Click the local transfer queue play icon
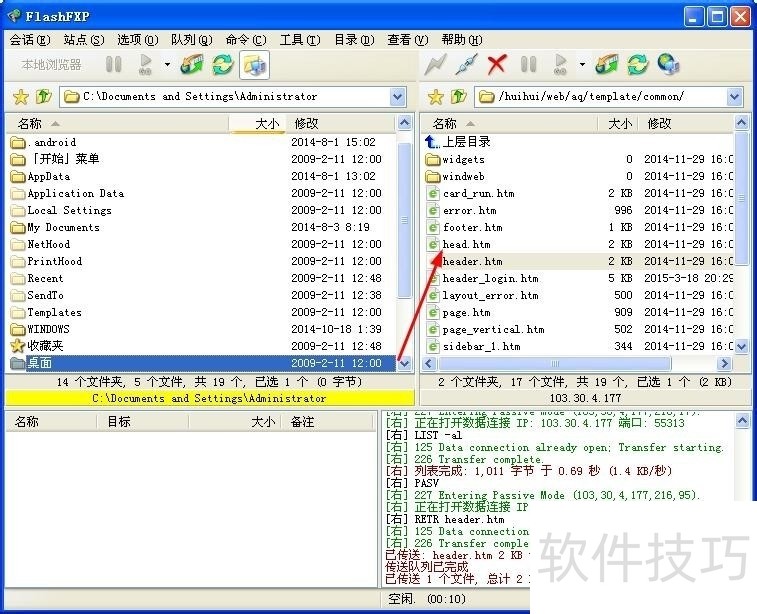This screenshot has height=614, width=757. (x=145, y=64)
